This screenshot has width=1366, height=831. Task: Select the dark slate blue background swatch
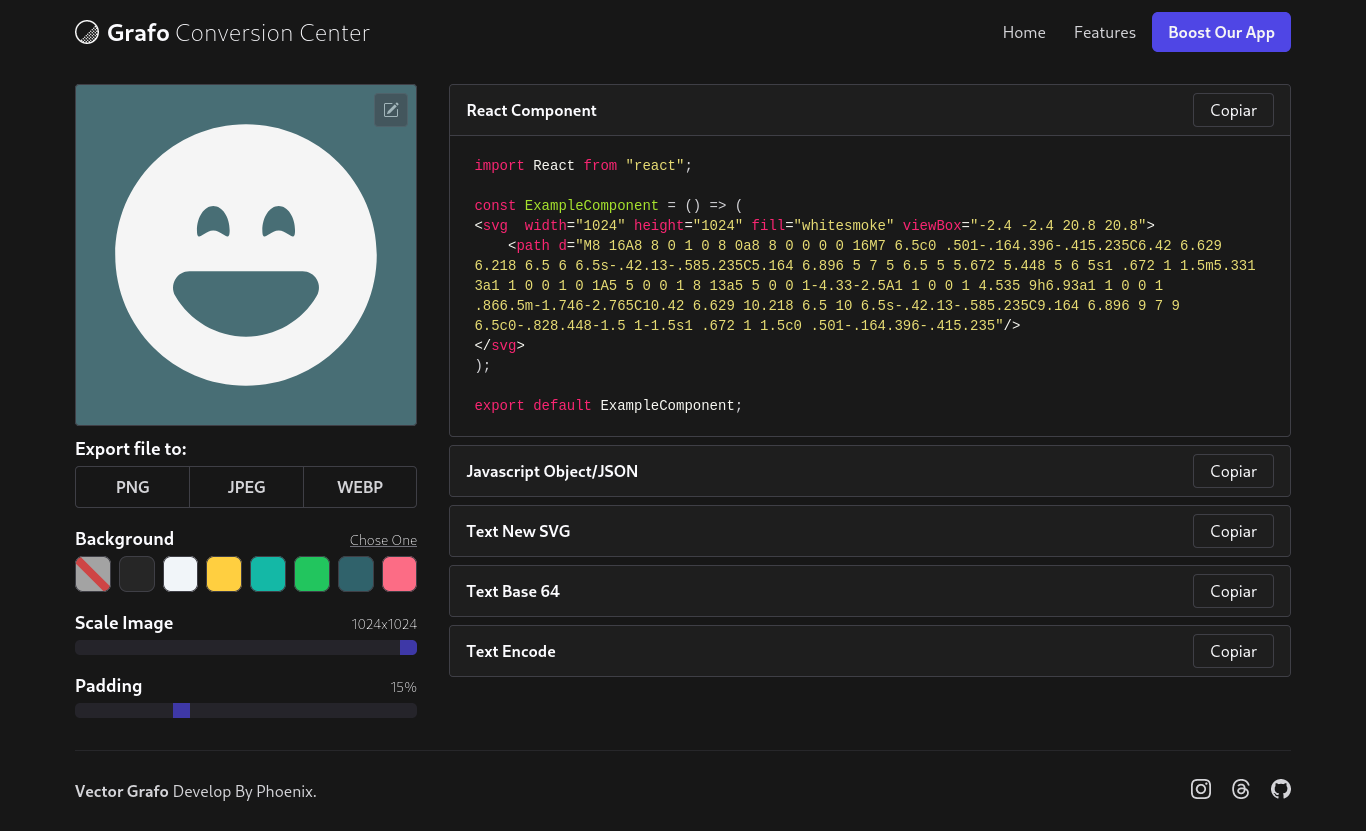(x=356, y=574)
